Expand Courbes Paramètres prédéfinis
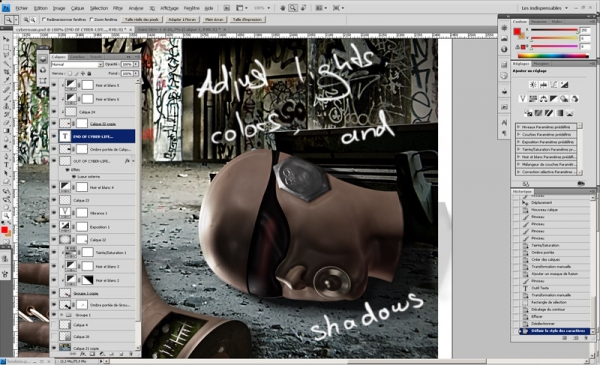The width and height of the screenshot is (600, 365). pos(518,134)
